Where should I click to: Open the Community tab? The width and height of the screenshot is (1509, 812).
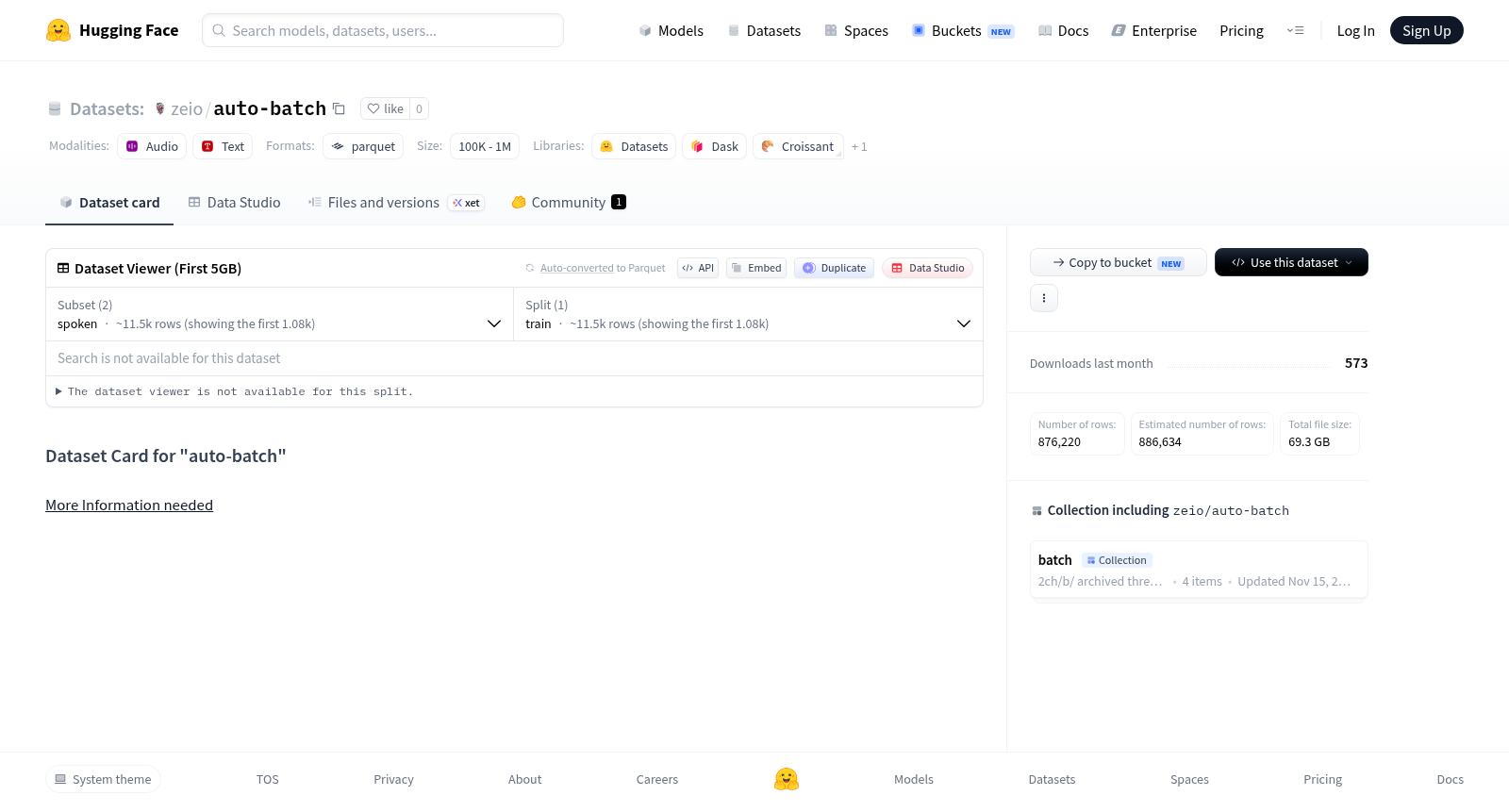(x=569, y=203)
